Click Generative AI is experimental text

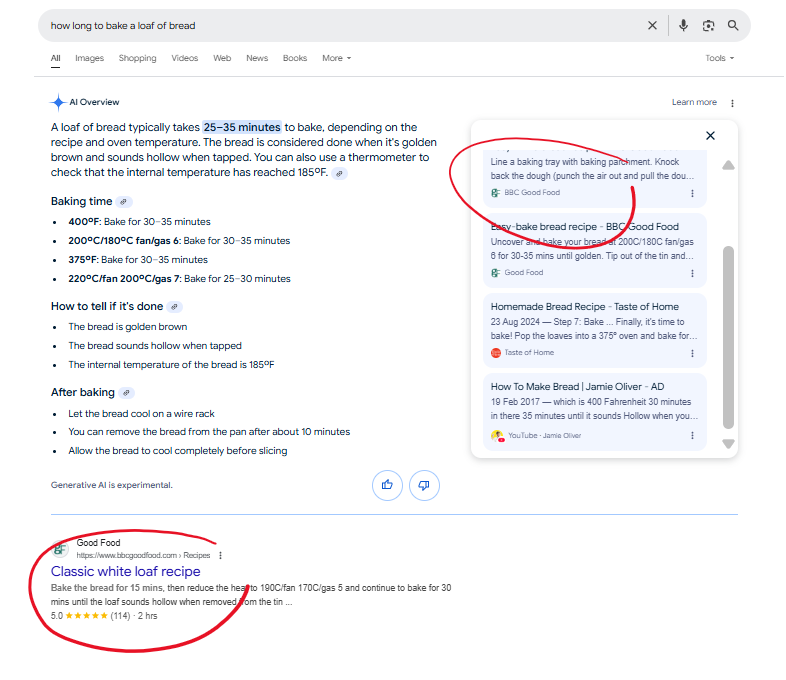pyautogui.click(x=111, y=486)
